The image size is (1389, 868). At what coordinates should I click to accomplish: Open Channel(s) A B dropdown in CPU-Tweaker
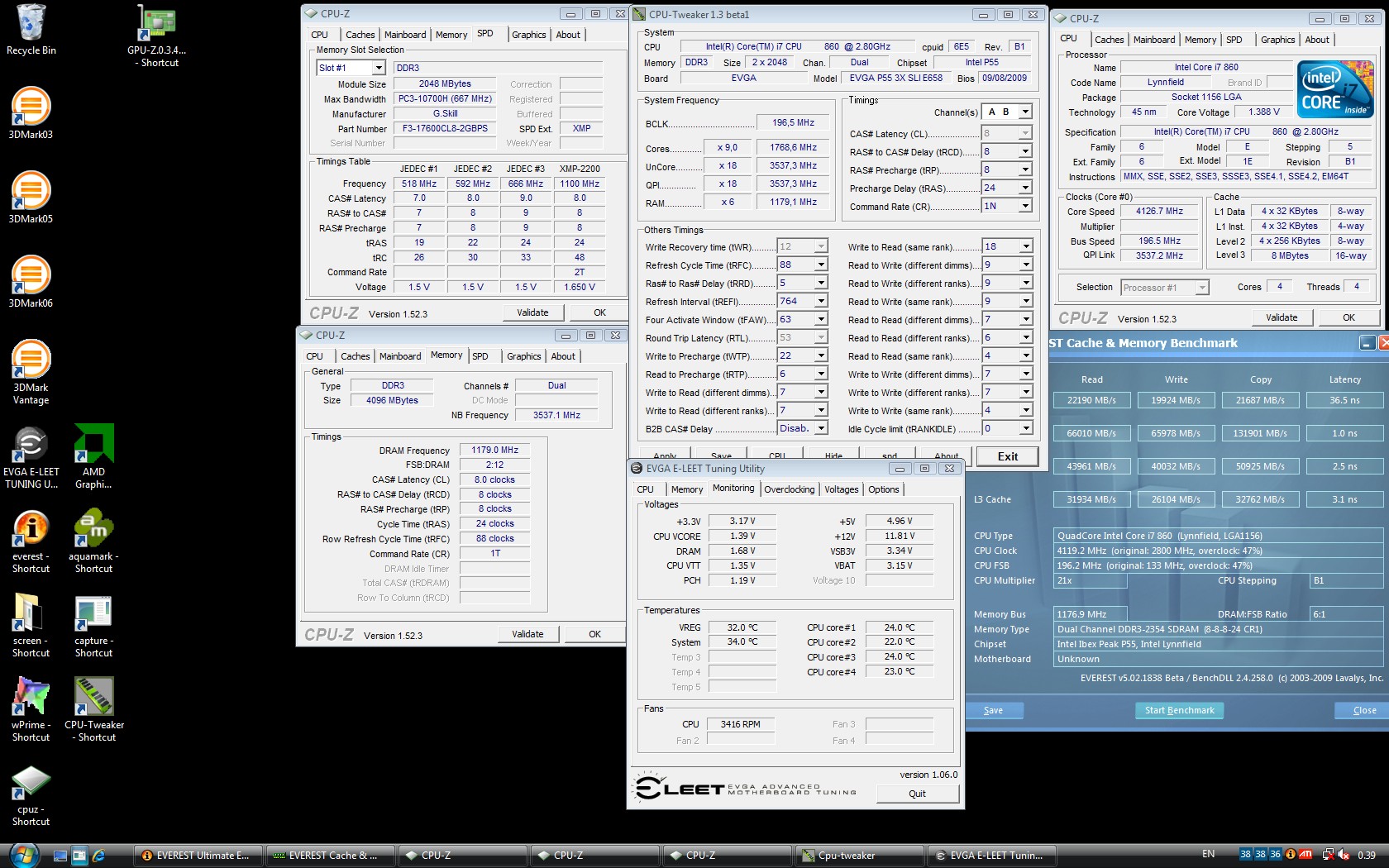click(1025, 112)
